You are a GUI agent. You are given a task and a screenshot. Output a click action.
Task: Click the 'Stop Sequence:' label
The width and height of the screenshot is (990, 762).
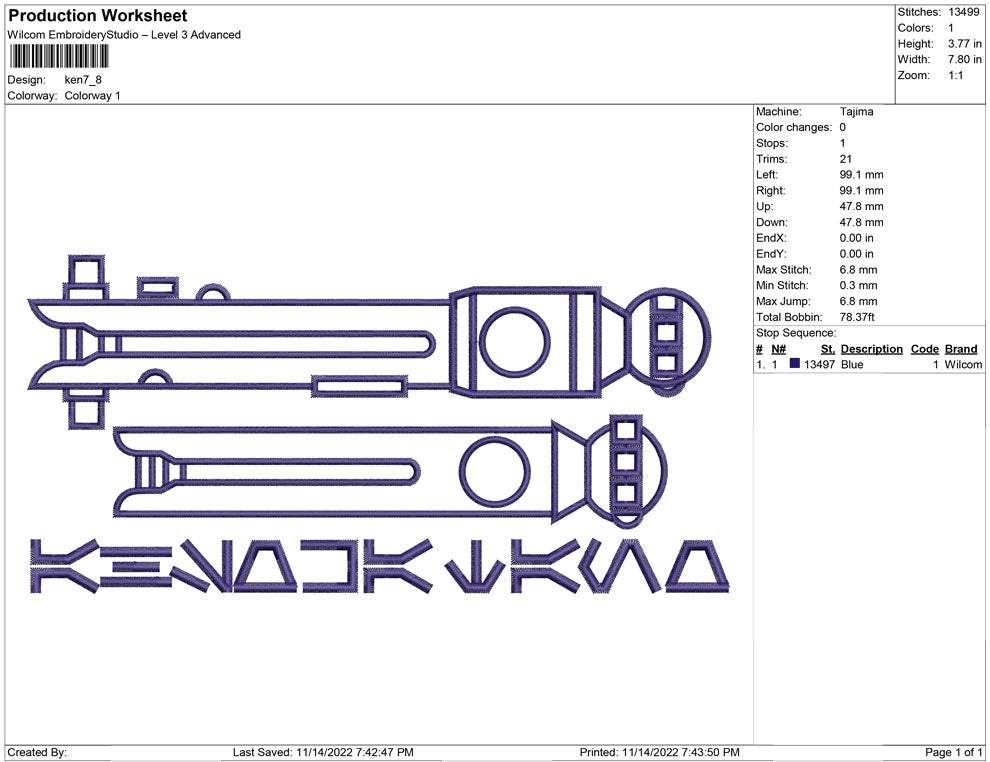pyautogui.click(x=796, y=333)
